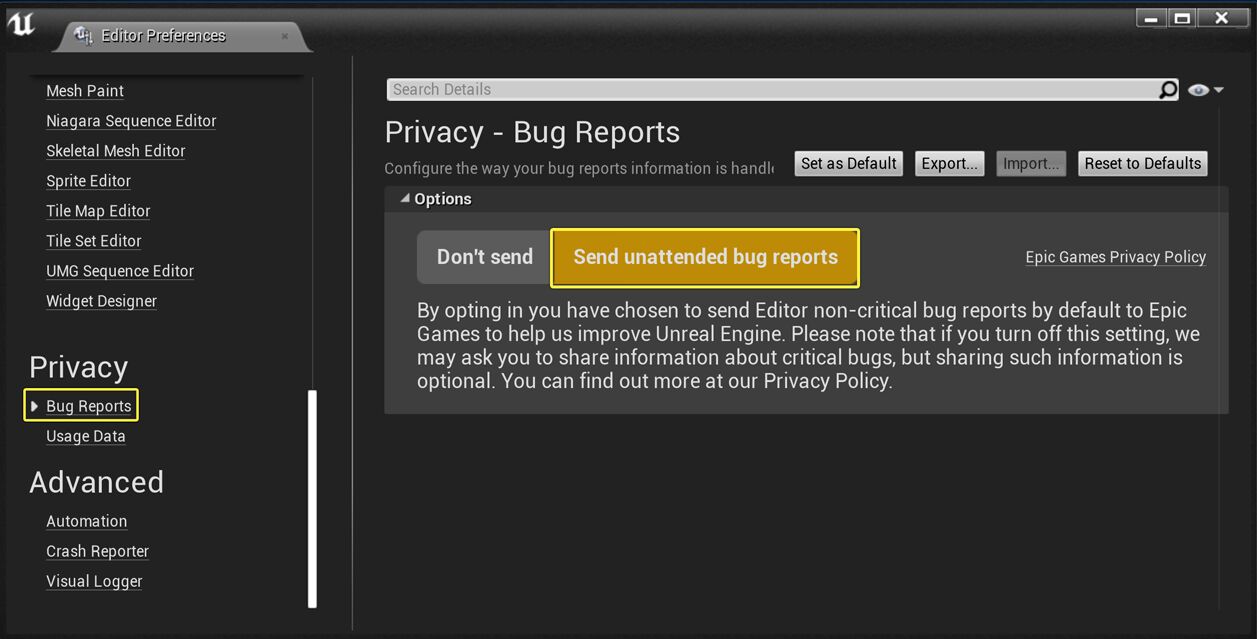
Task: Open Mesh Paint preferences
Action: pyautogui.click(x=84, y=91)
